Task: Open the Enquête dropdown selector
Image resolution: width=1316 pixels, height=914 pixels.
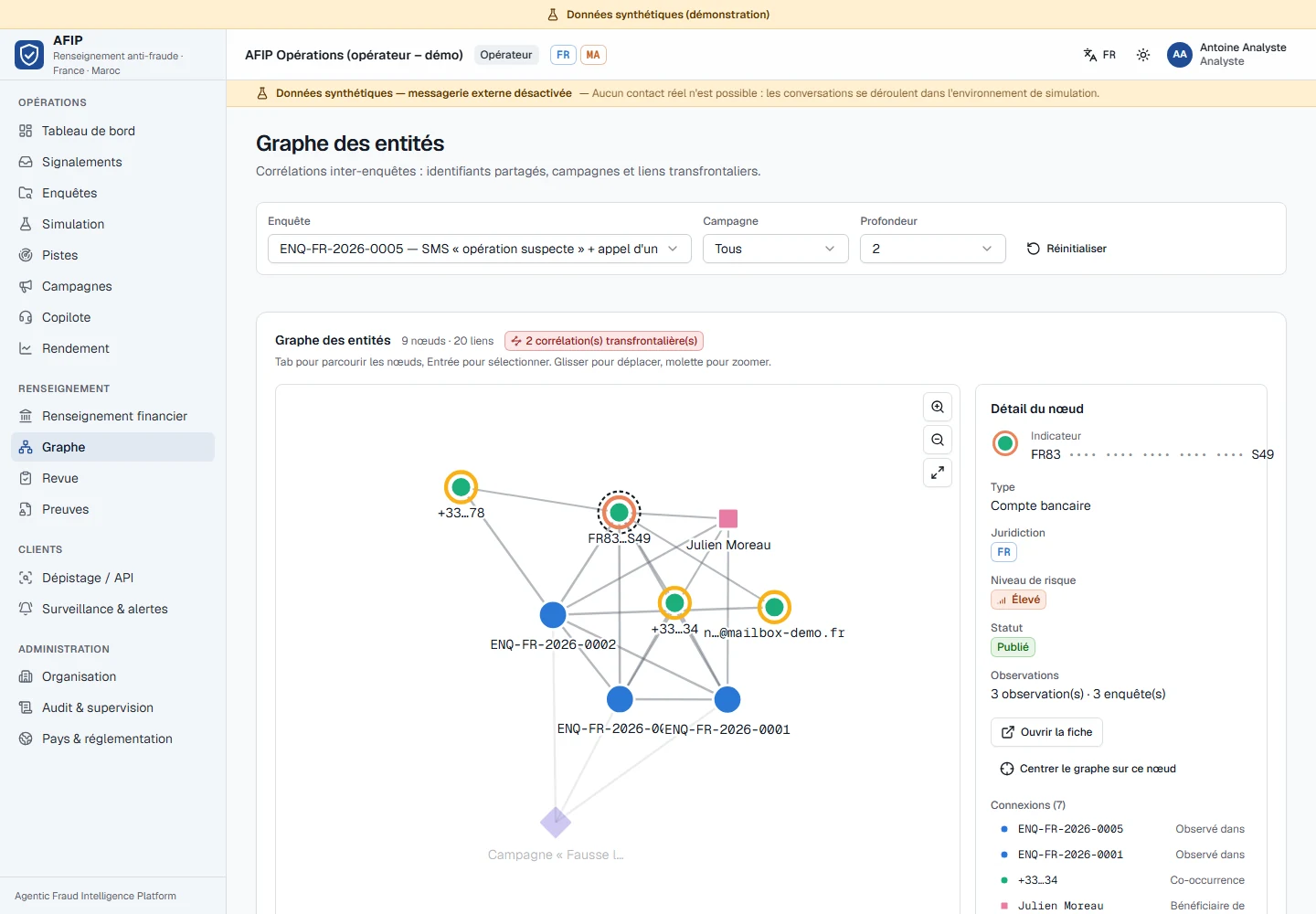Action: [480, 249]
